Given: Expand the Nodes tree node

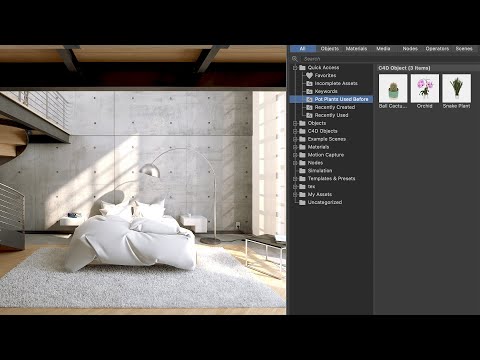Looking at the screenshot, I should 295,163.
